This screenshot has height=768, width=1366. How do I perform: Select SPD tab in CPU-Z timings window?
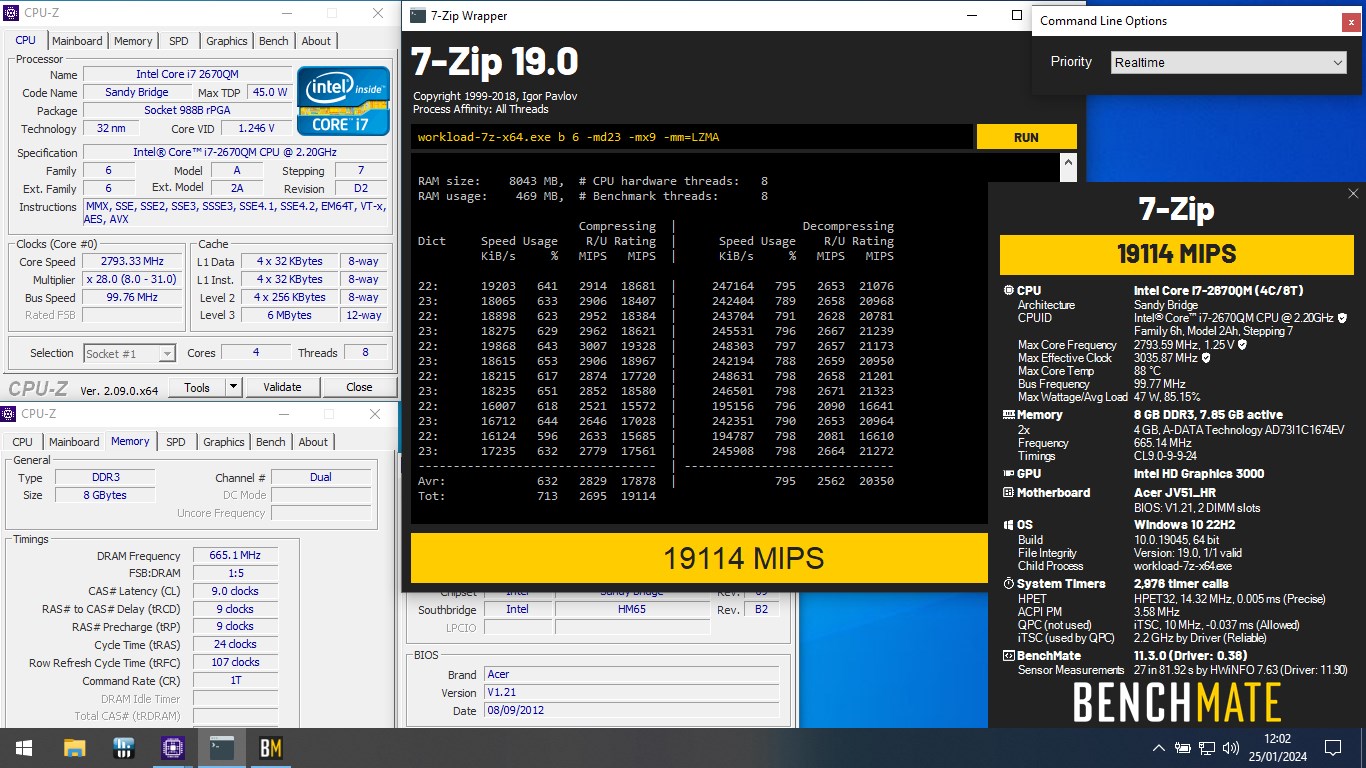click(175, 442)
